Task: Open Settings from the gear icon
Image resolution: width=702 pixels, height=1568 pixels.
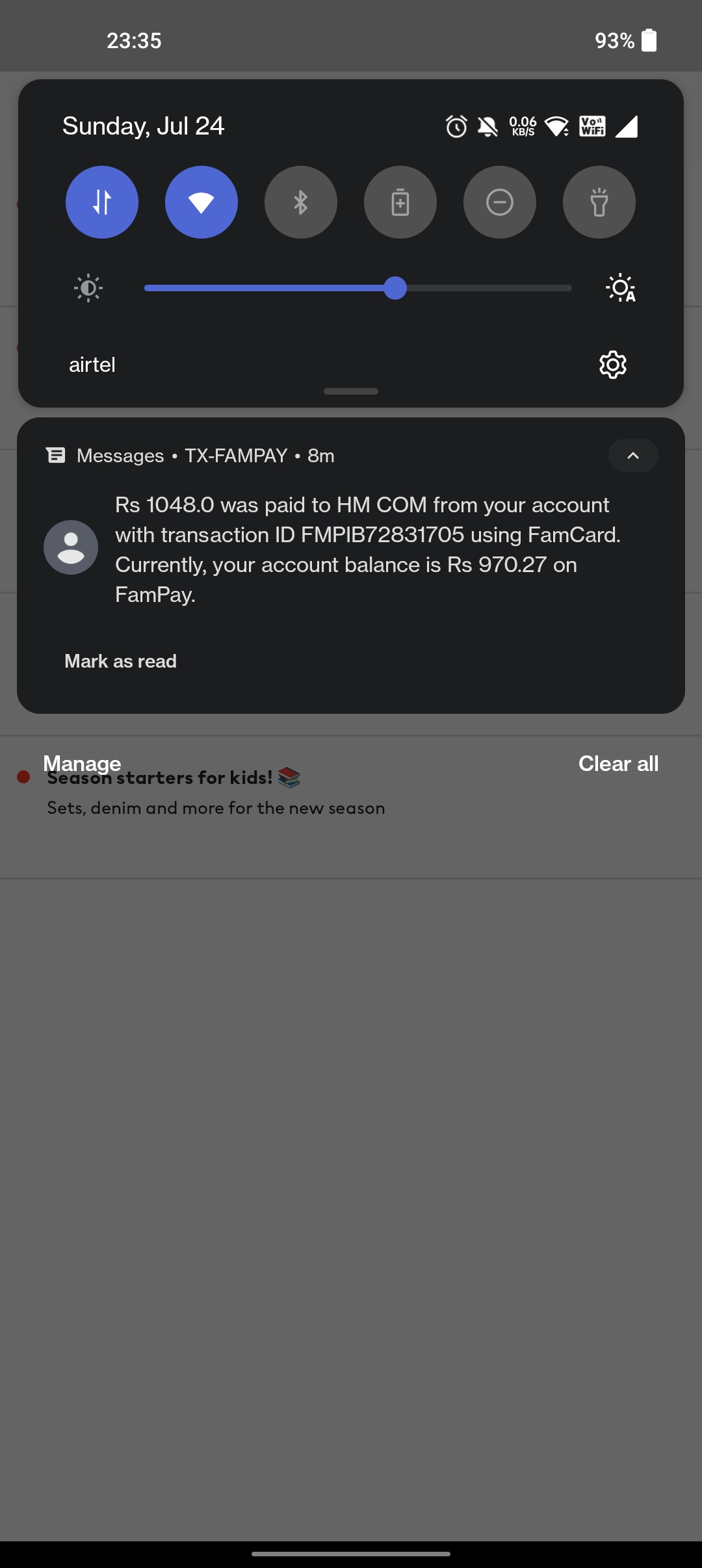Action: (613, 365)
